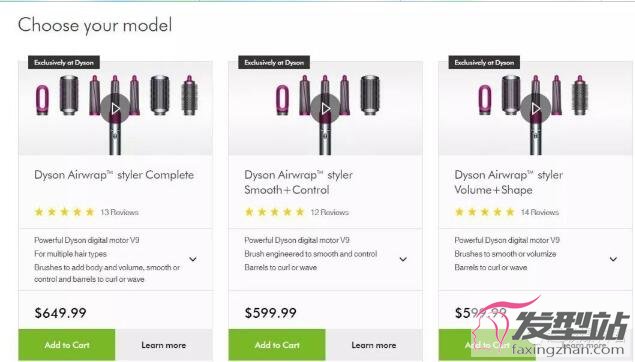Open Dyson Airwrap styler Complete title
Screen dimensions: 635x362
click(114, 175)
